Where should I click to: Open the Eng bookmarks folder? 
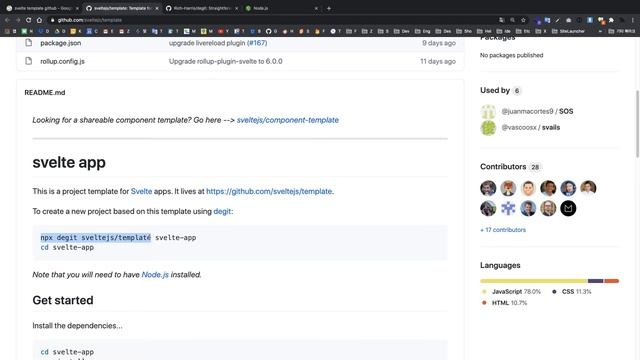(x=423, y=31)
